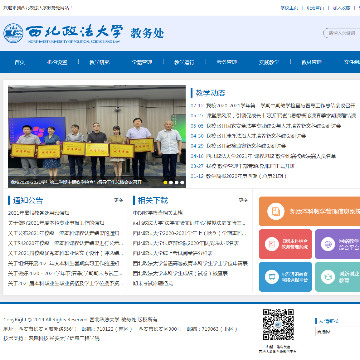Open the purple tile with the globe icon

[x=337, y=244]
